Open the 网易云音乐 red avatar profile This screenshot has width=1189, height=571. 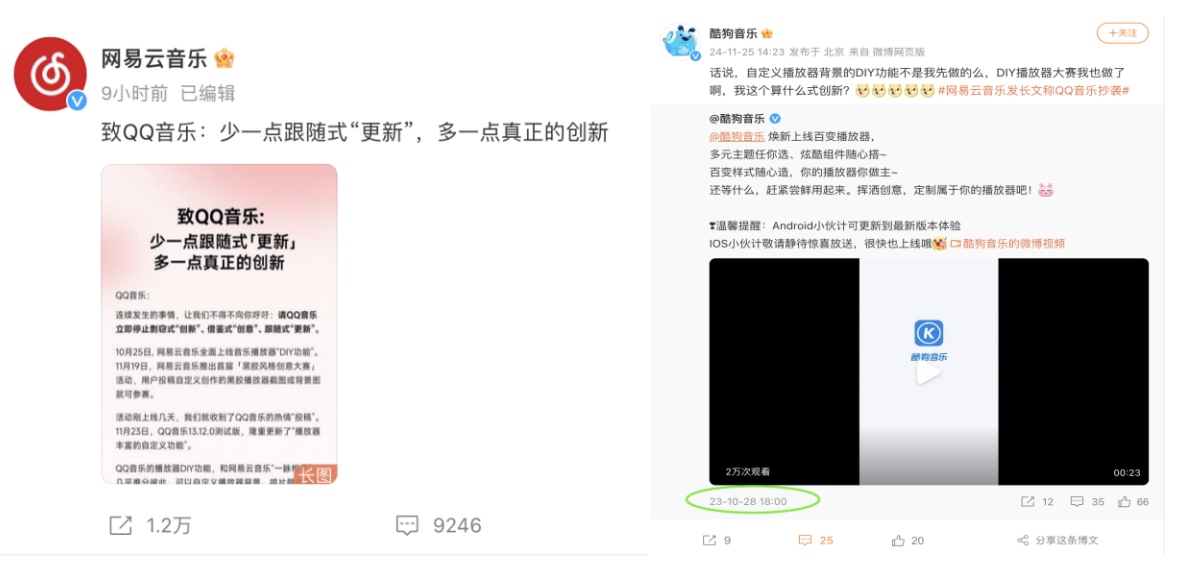point(51,74)
